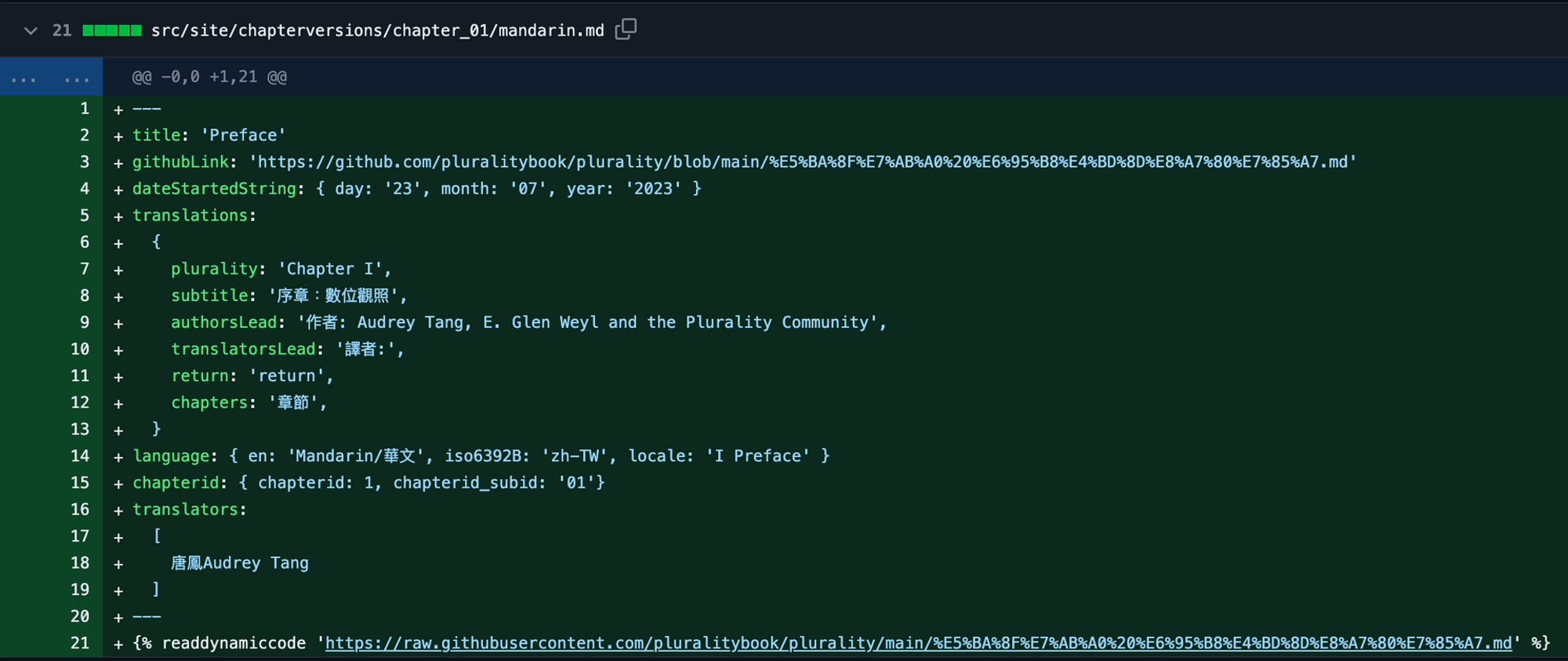Viewport: 1568px width, 661px height.
Task: Click the translator name 唐鳳Audrey Tang
Action: click(240, 563)
